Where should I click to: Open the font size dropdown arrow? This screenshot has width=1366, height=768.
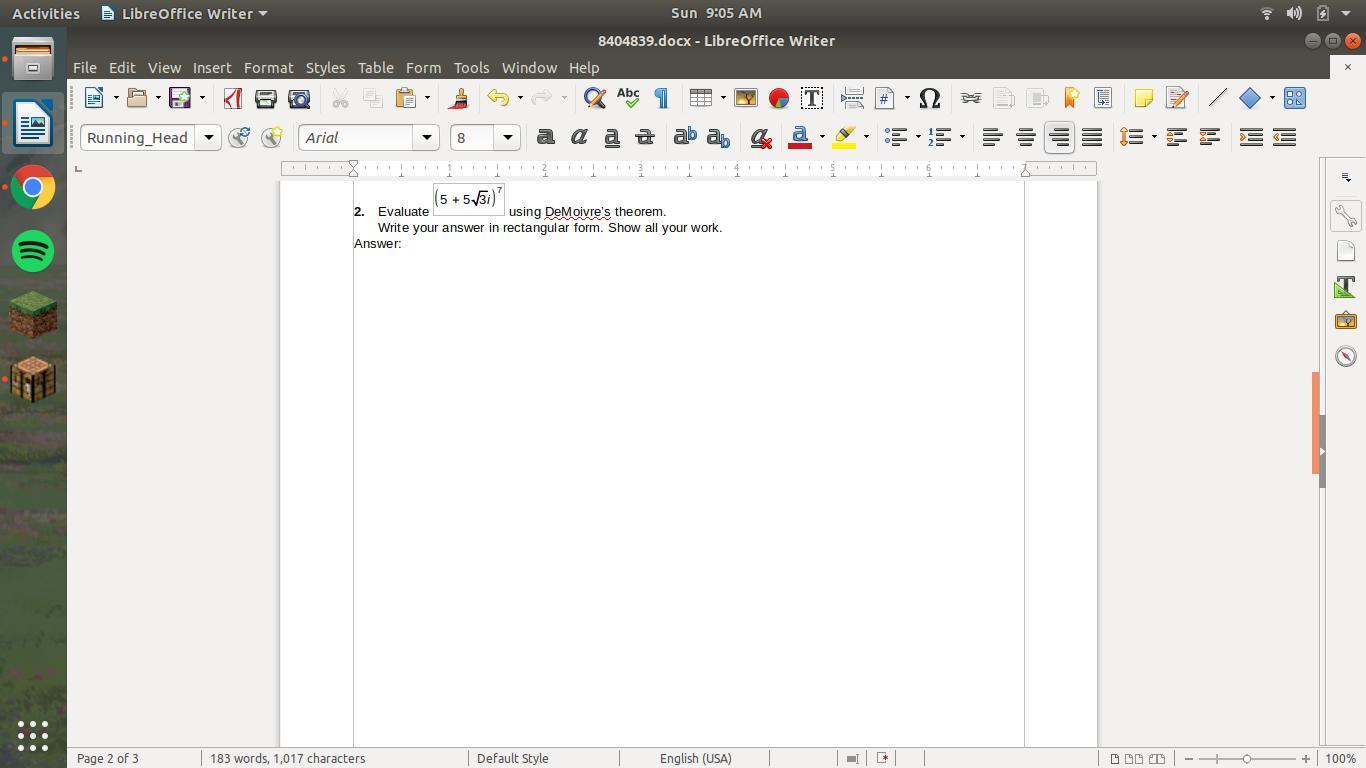(507, 137)
